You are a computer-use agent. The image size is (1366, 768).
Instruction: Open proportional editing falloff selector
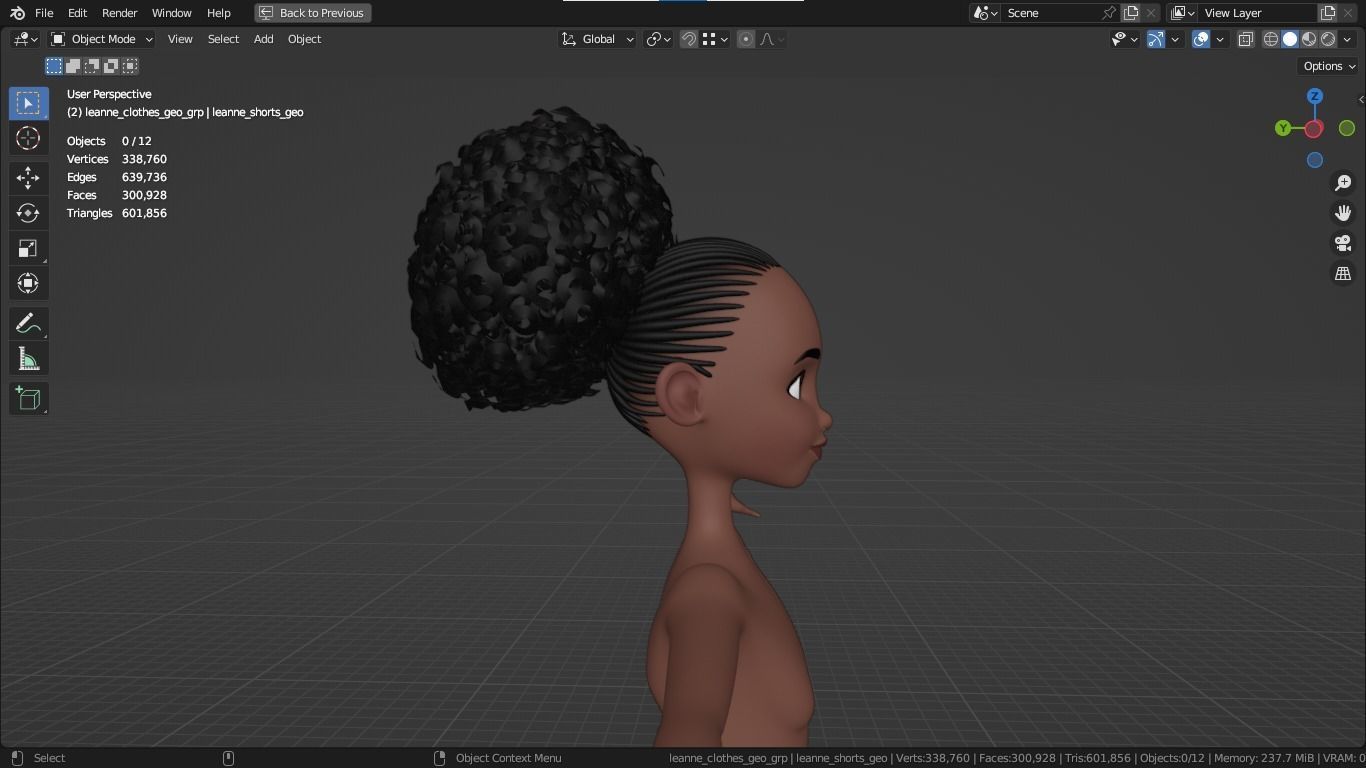tap(772, 39)
